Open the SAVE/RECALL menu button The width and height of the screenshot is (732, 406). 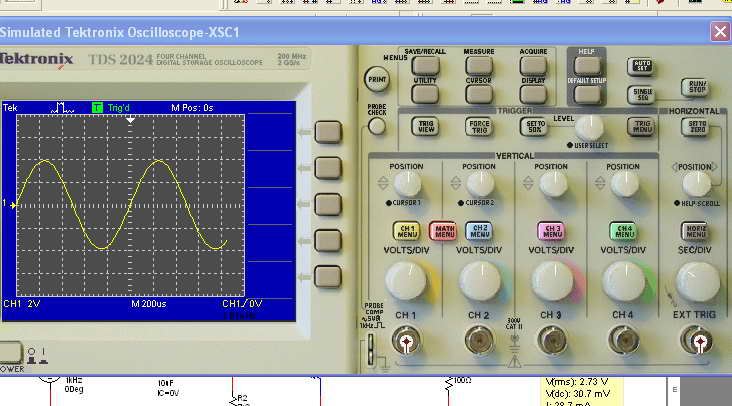pos(425,66)
